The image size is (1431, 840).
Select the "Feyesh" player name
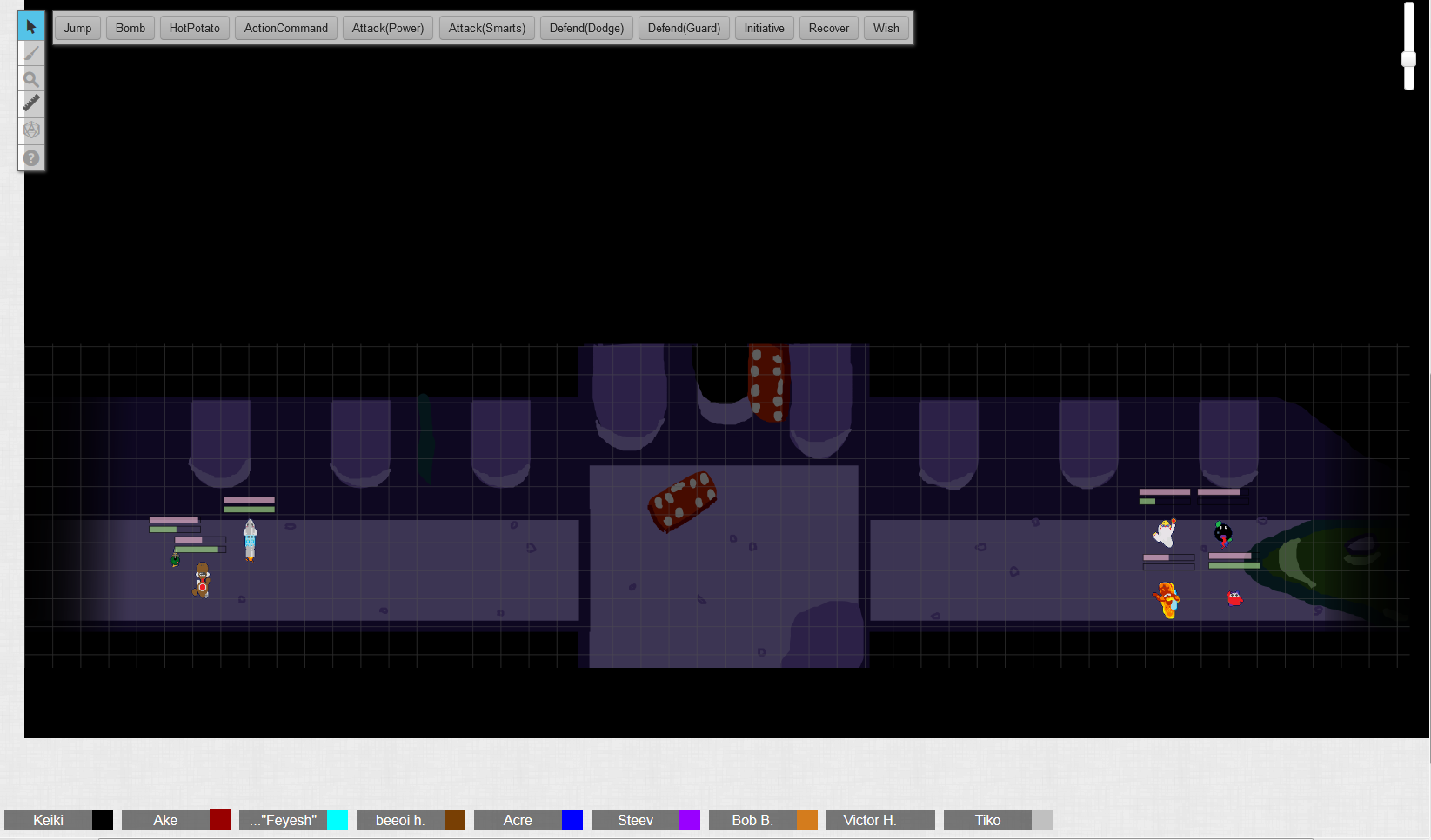click(x=283, y=820)
